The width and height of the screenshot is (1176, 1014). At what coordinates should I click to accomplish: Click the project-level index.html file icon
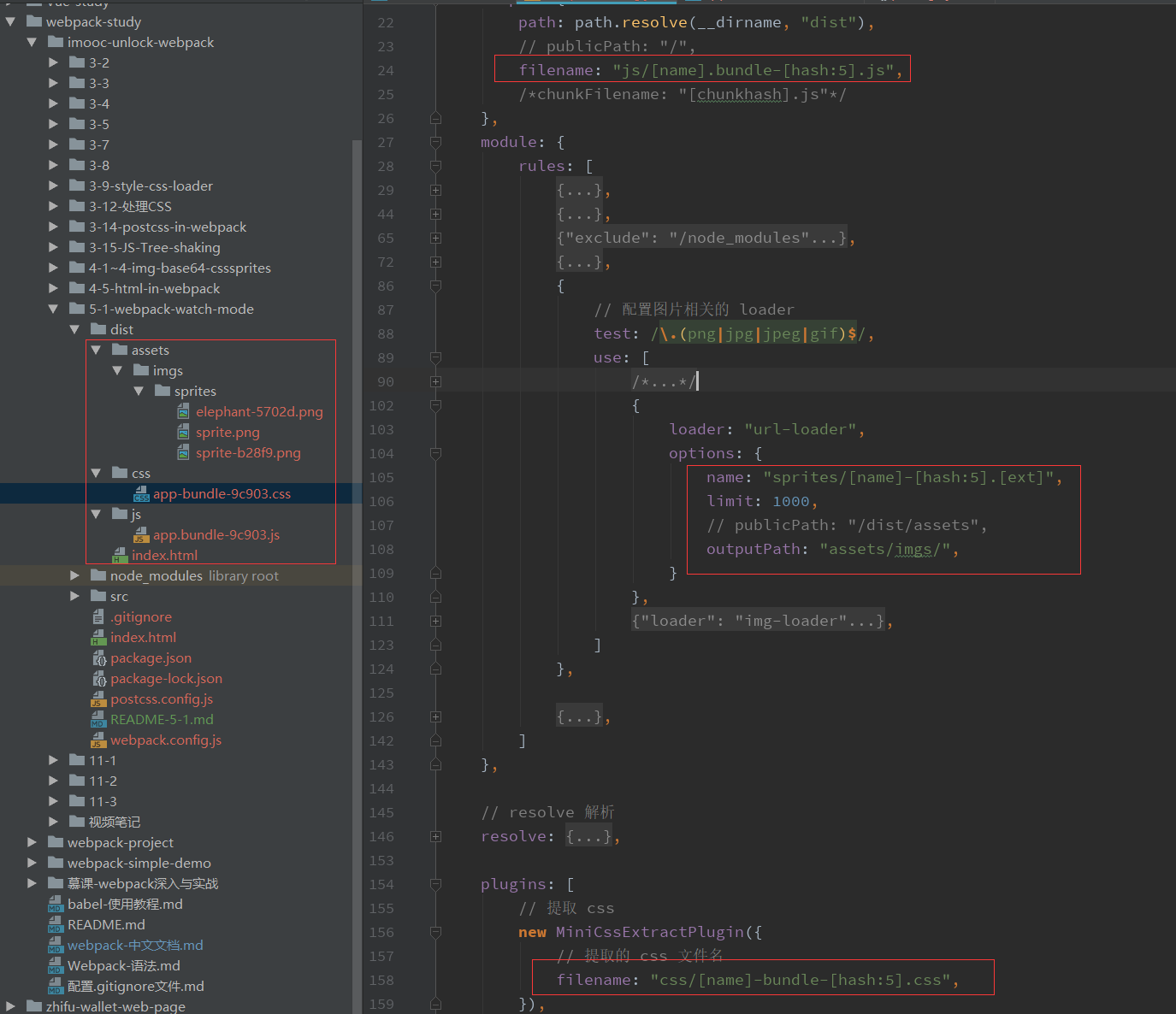[98, 638]
